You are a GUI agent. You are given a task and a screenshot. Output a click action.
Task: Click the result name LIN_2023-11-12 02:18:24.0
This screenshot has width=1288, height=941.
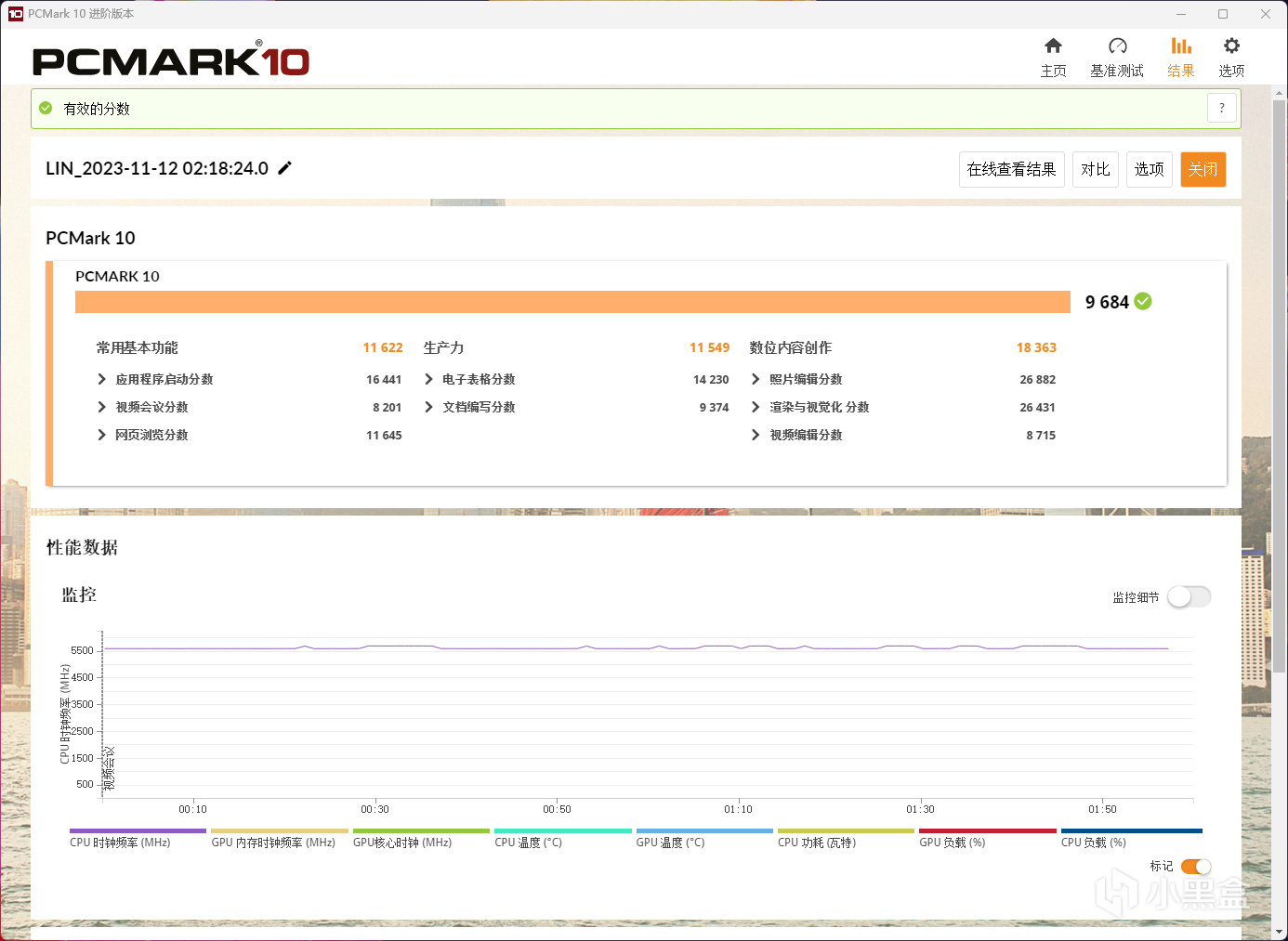157,168
